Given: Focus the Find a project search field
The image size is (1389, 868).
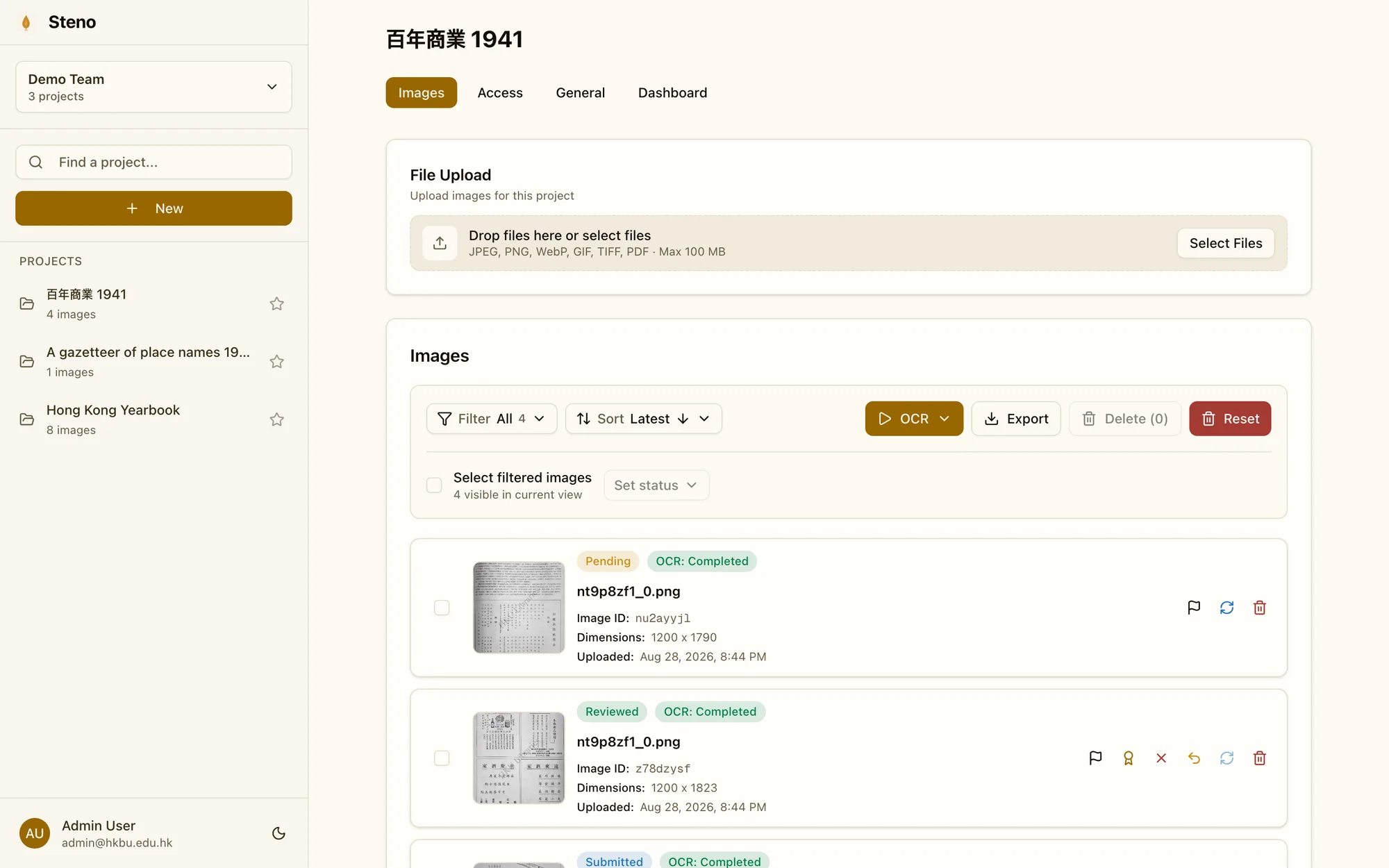Looking at the screenshot, I should click(x=153, y=162).
